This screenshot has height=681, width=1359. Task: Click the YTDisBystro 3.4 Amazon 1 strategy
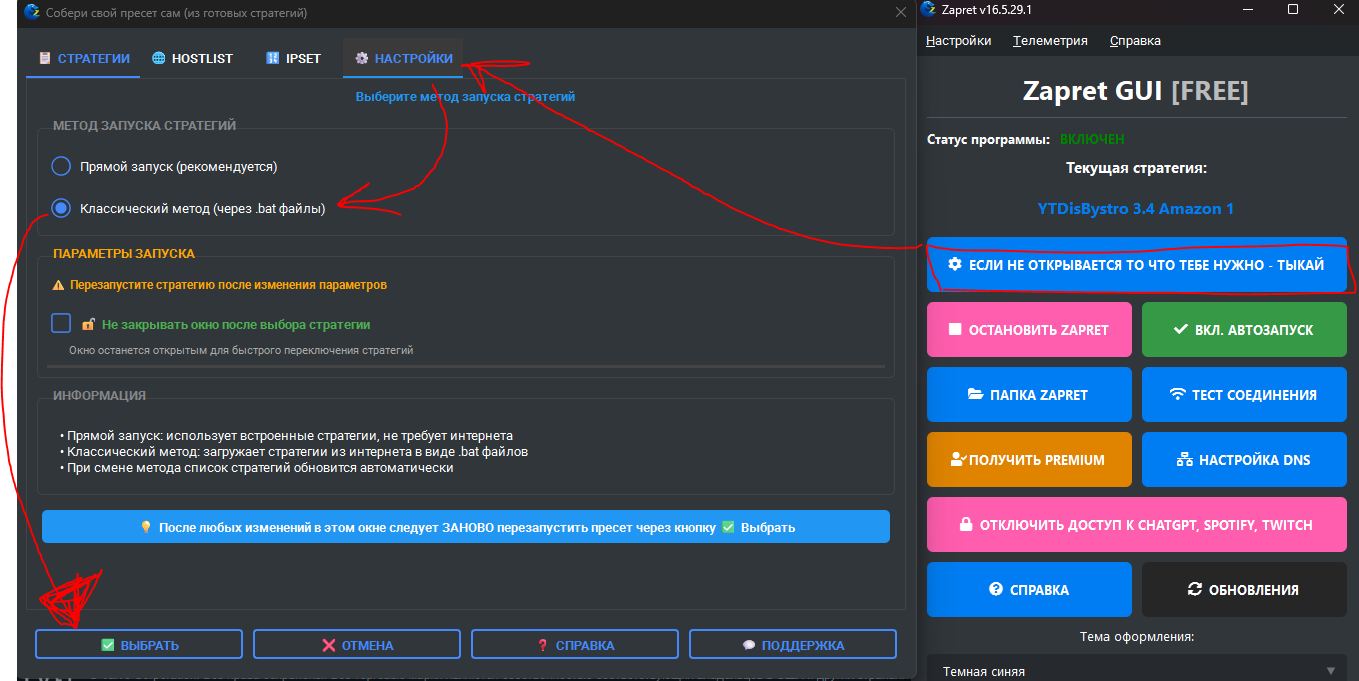[x=1135, y=209]
